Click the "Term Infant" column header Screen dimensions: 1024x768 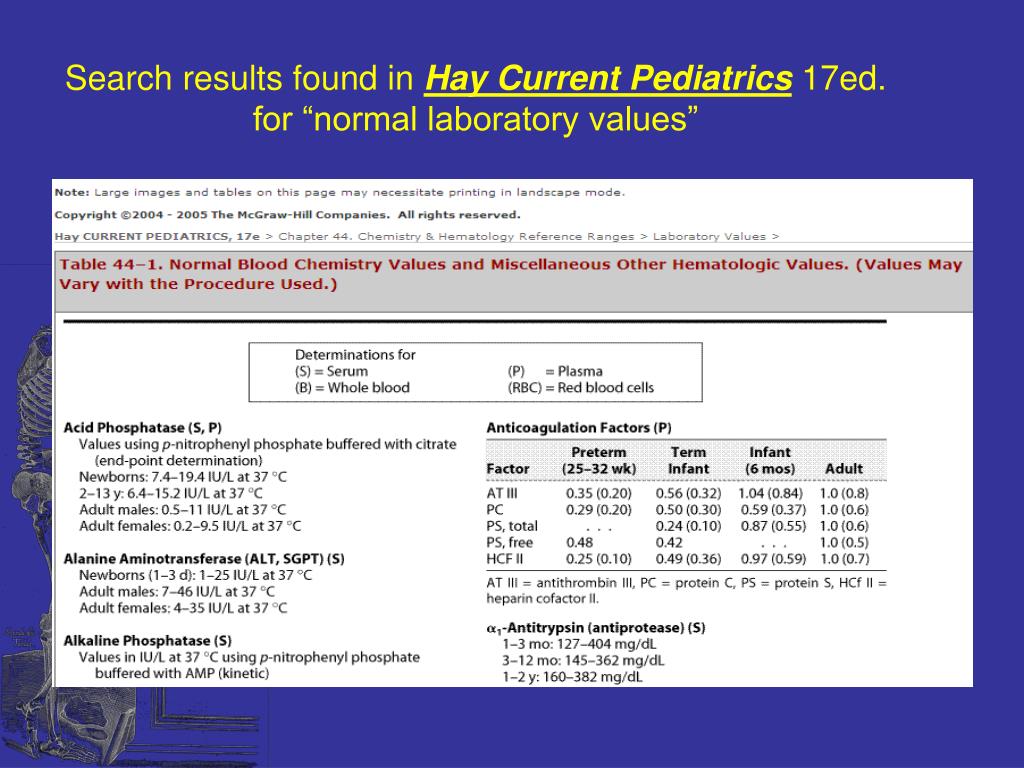point(688,460)
